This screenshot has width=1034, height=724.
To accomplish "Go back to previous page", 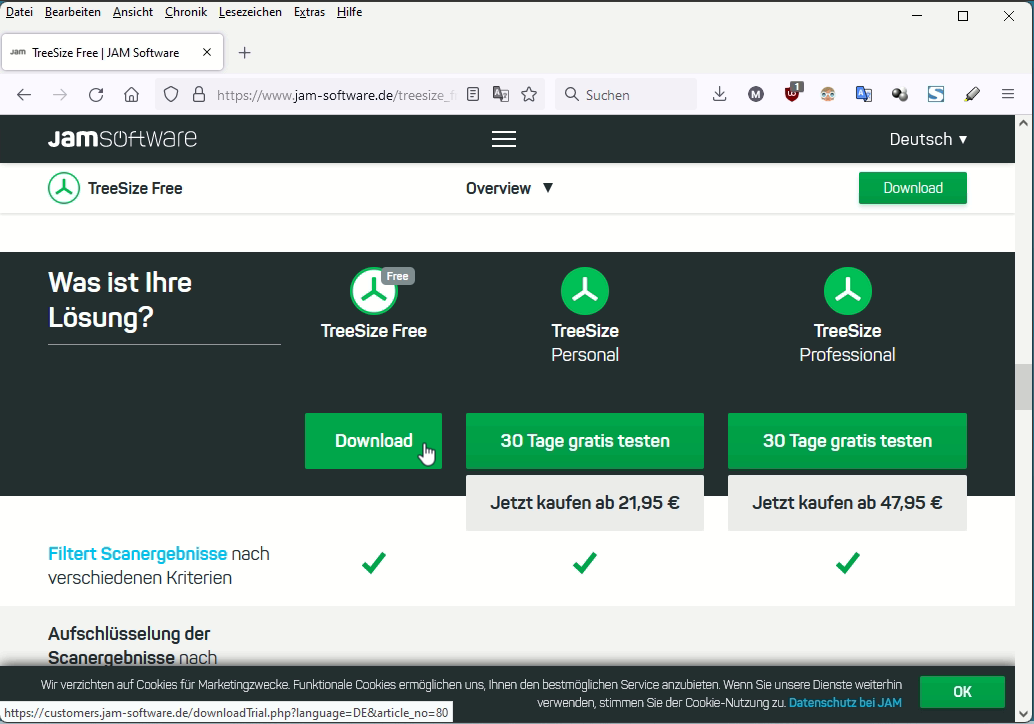I will [24, 94].
